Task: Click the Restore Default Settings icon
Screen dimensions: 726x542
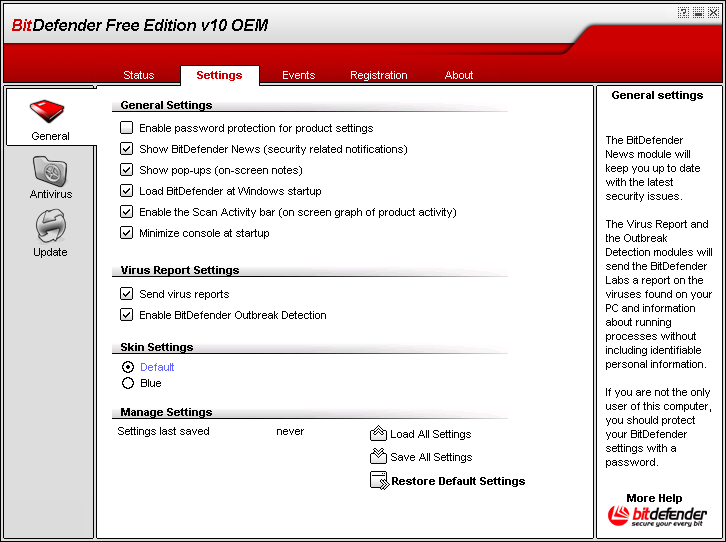Action: 379,480
